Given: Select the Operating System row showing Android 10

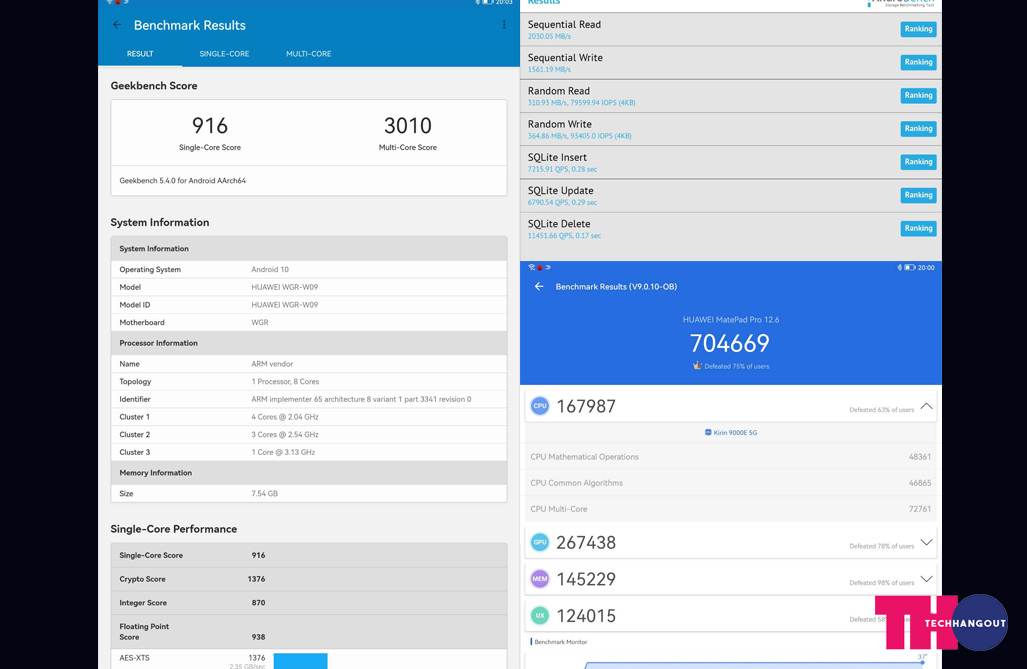Looking at the screenshot, I should 308,269.
